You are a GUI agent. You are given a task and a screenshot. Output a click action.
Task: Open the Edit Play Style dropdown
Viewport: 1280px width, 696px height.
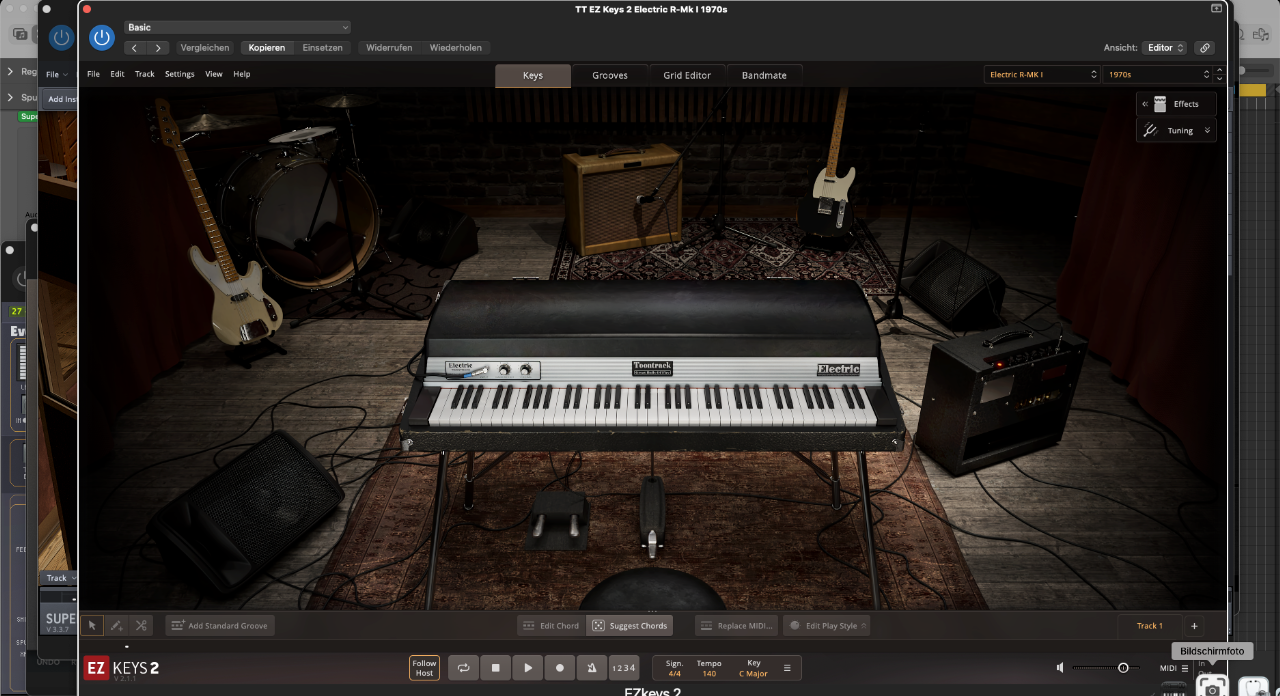point(826,625)
